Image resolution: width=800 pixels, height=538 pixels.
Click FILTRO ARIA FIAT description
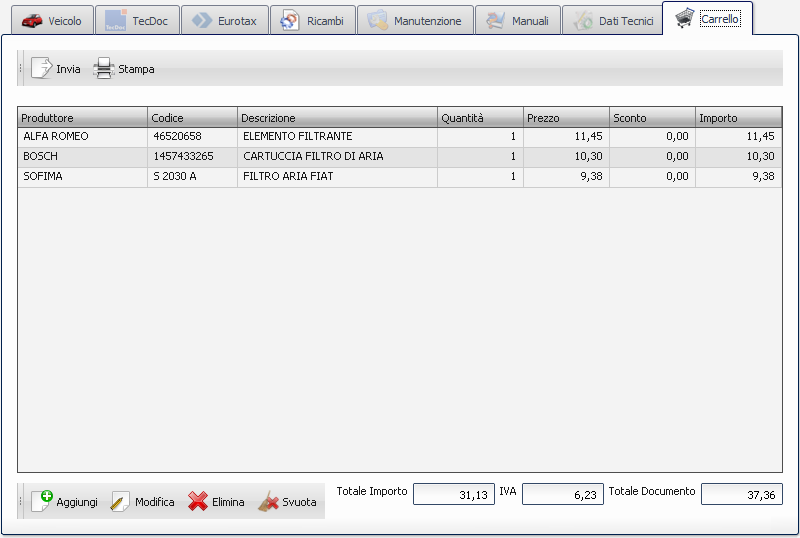click(x=337, y=177)
